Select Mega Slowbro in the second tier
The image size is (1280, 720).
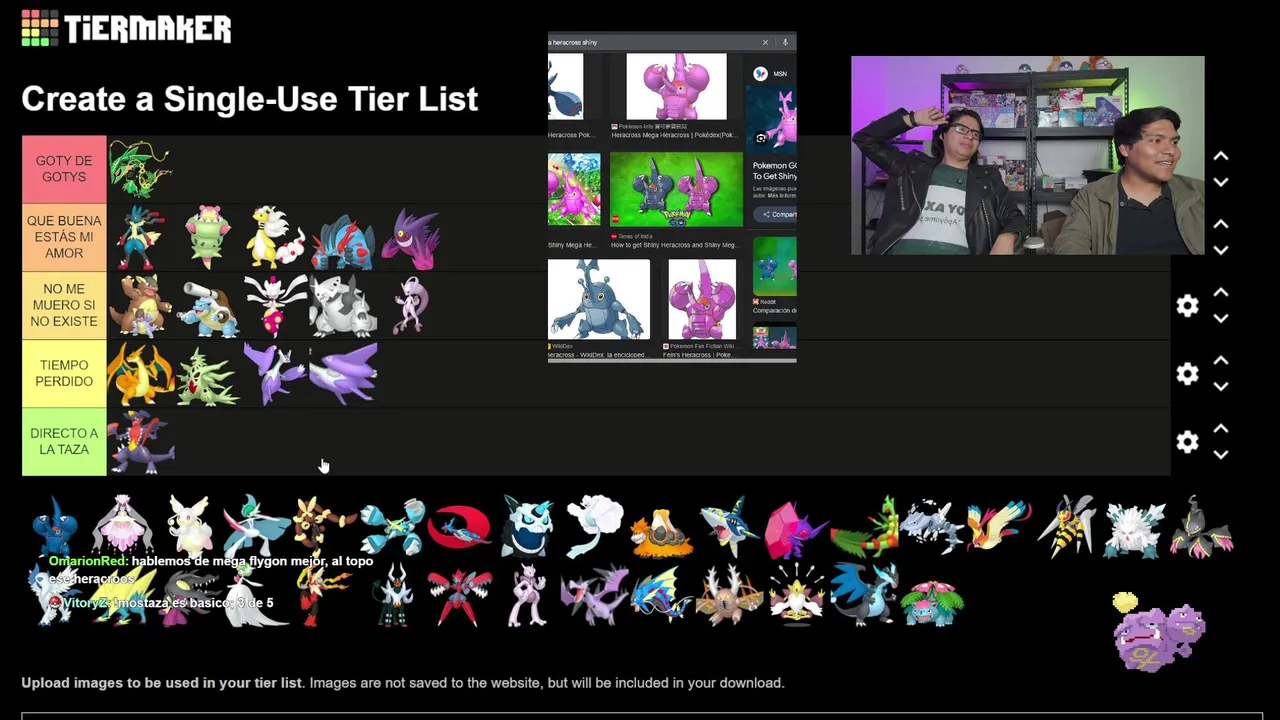pyautogui.click(x=208, y=238)
